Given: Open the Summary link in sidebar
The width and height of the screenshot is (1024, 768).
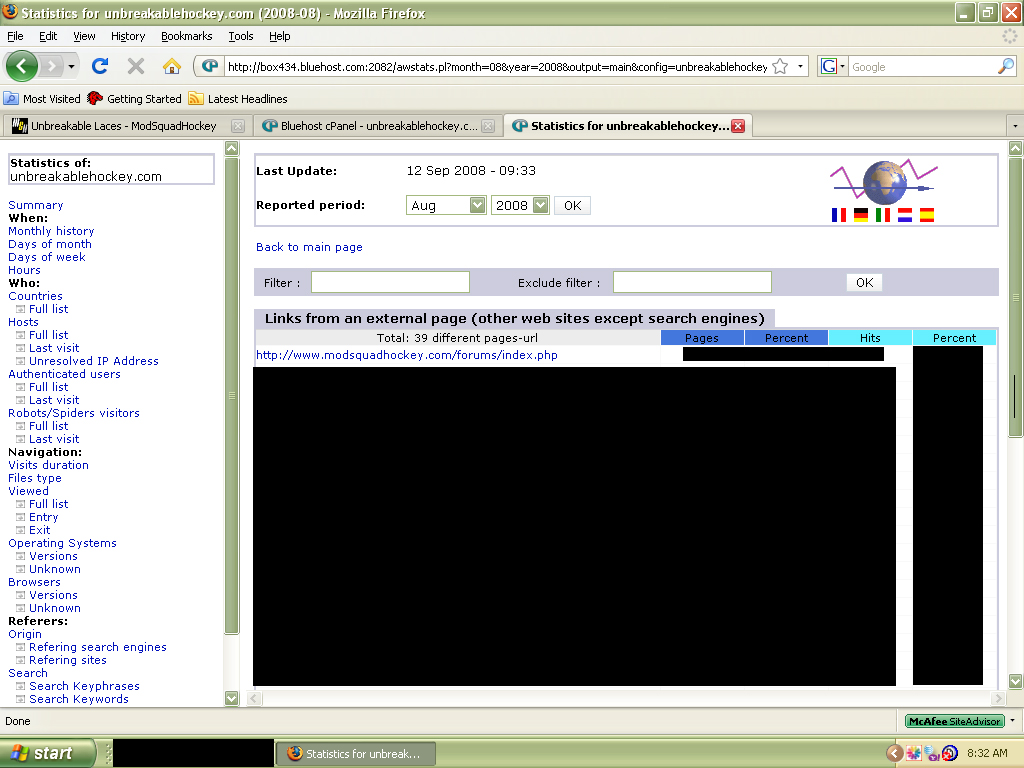Looking at the screenshot, I should click(36, 205).
